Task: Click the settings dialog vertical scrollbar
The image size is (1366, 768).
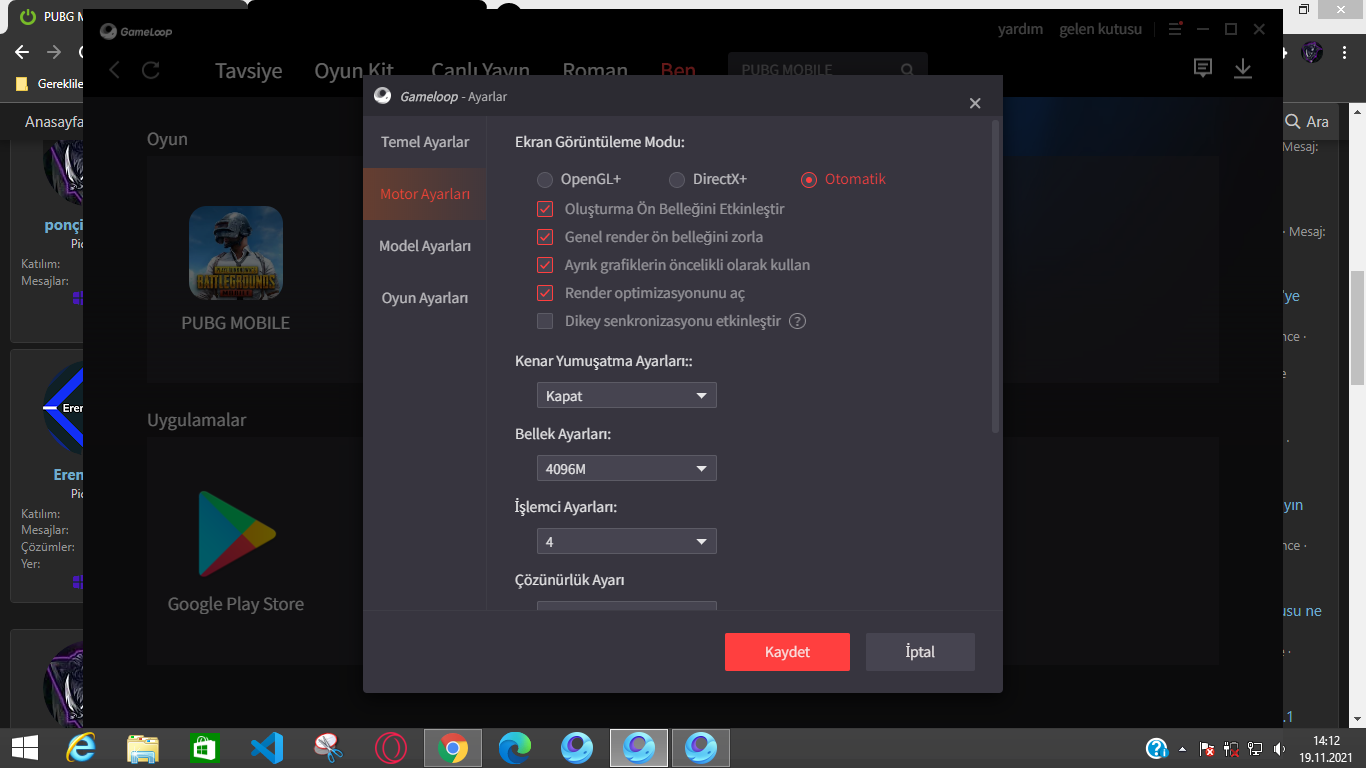Action: pyautogui.click(x=995, y=277)
